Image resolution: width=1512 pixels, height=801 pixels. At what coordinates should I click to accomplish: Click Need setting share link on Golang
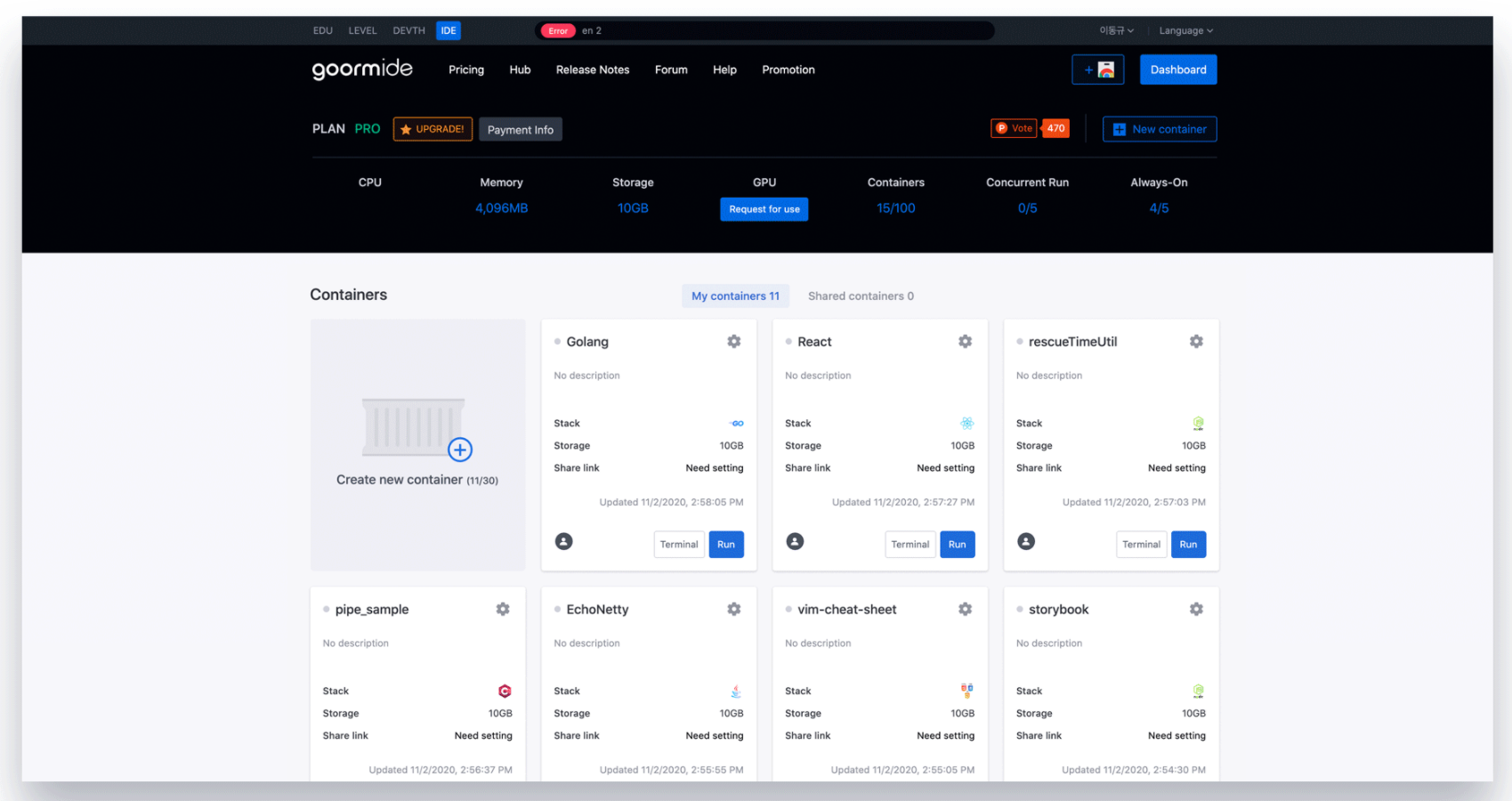[715, 468]
